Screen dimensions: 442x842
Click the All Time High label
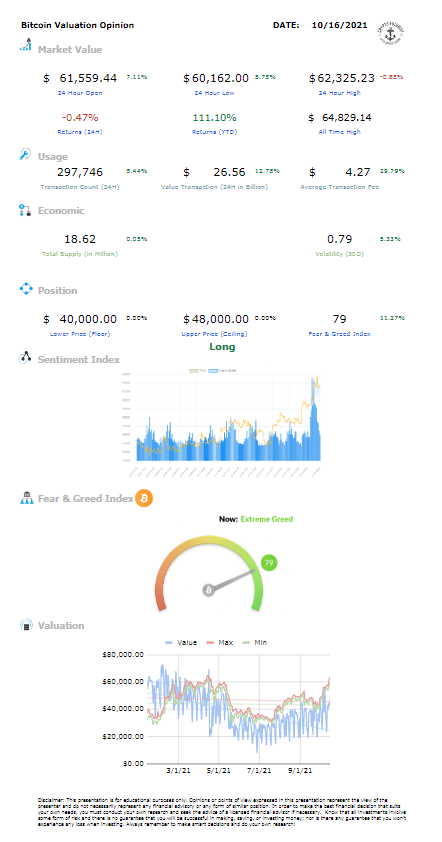pyautogui.click(x=339, y=132)
